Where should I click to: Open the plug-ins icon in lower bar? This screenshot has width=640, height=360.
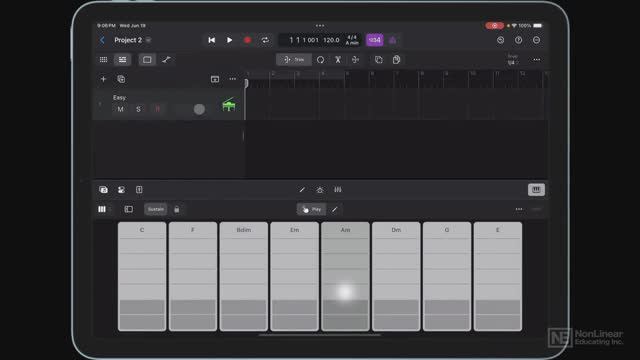click(x=121, y=189)
